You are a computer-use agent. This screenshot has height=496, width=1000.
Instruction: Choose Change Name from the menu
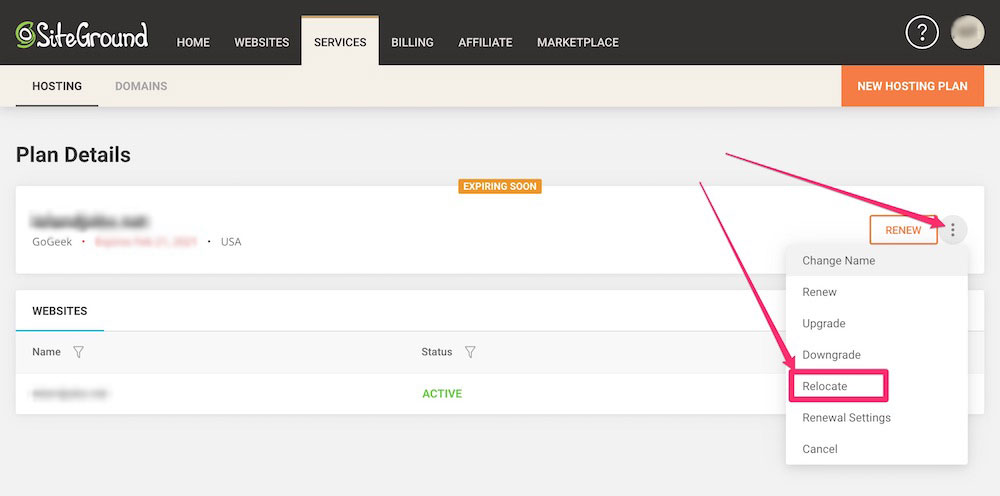tap(877, 261)
